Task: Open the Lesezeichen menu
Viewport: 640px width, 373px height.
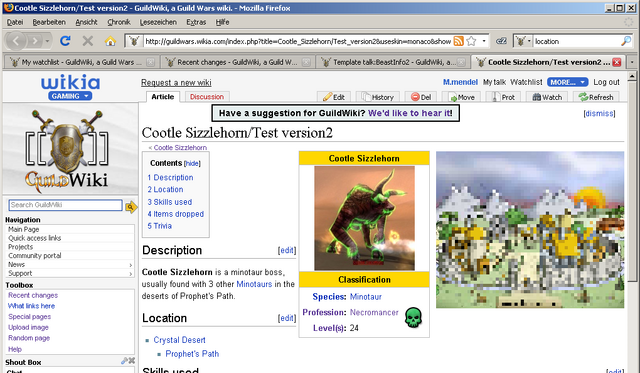Action: [x=158, y=22]
